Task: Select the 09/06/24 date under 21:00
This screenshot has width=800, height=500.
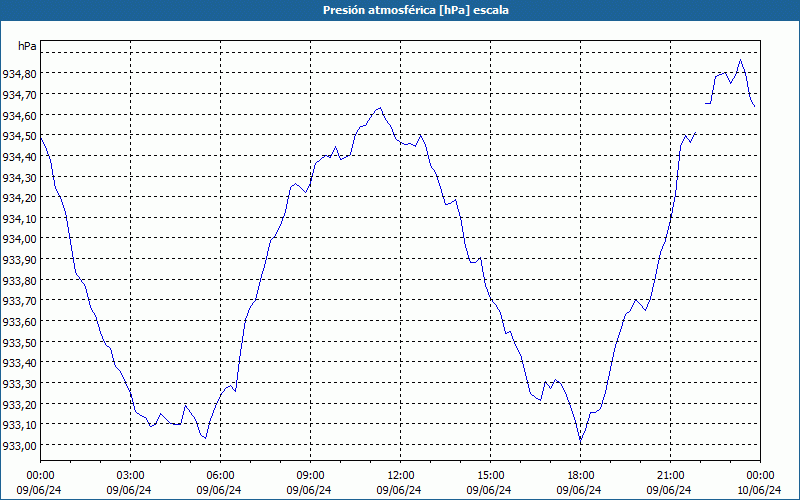Action: point(669,490)
